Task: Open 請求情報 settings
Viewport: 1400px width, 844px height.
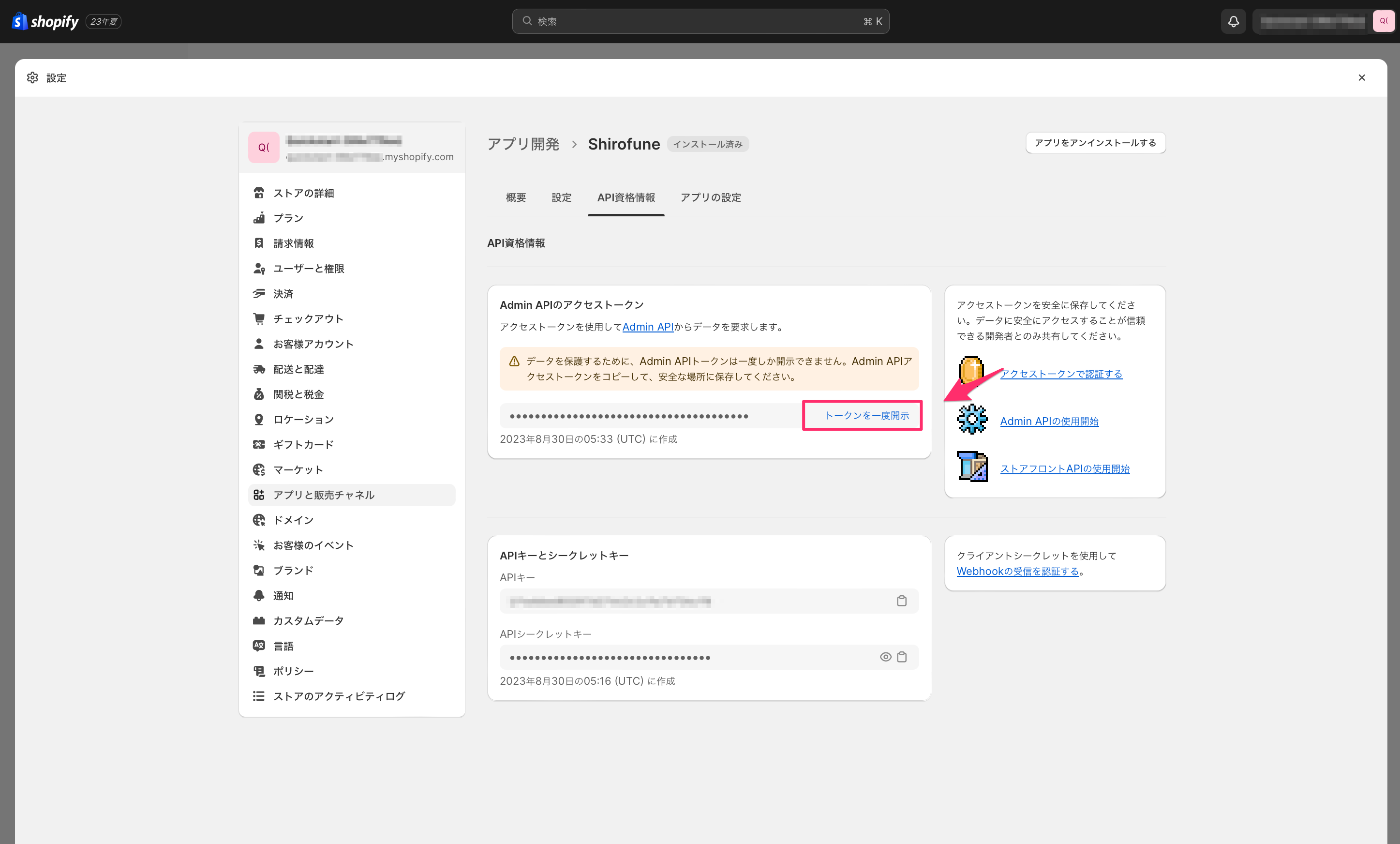Action: tap(352, 243)
